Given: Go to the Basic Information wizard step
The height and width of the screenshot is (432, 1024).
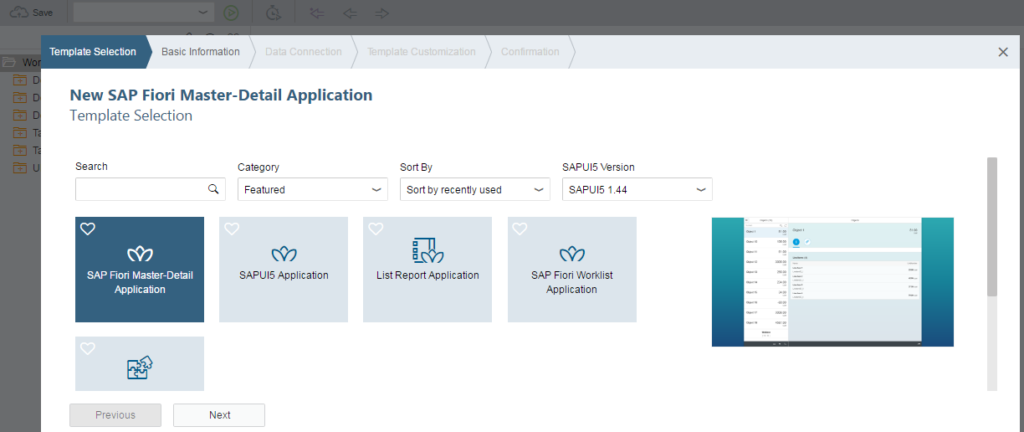Looking at the screenshot, I should point(200,52).
